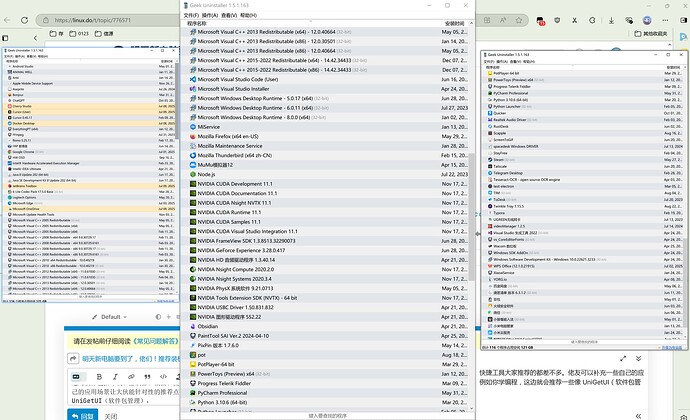The height and width of the screenshot is (420, 690).
Task: Insert a blockquote in reply editor
Action: tap(147, 377)
